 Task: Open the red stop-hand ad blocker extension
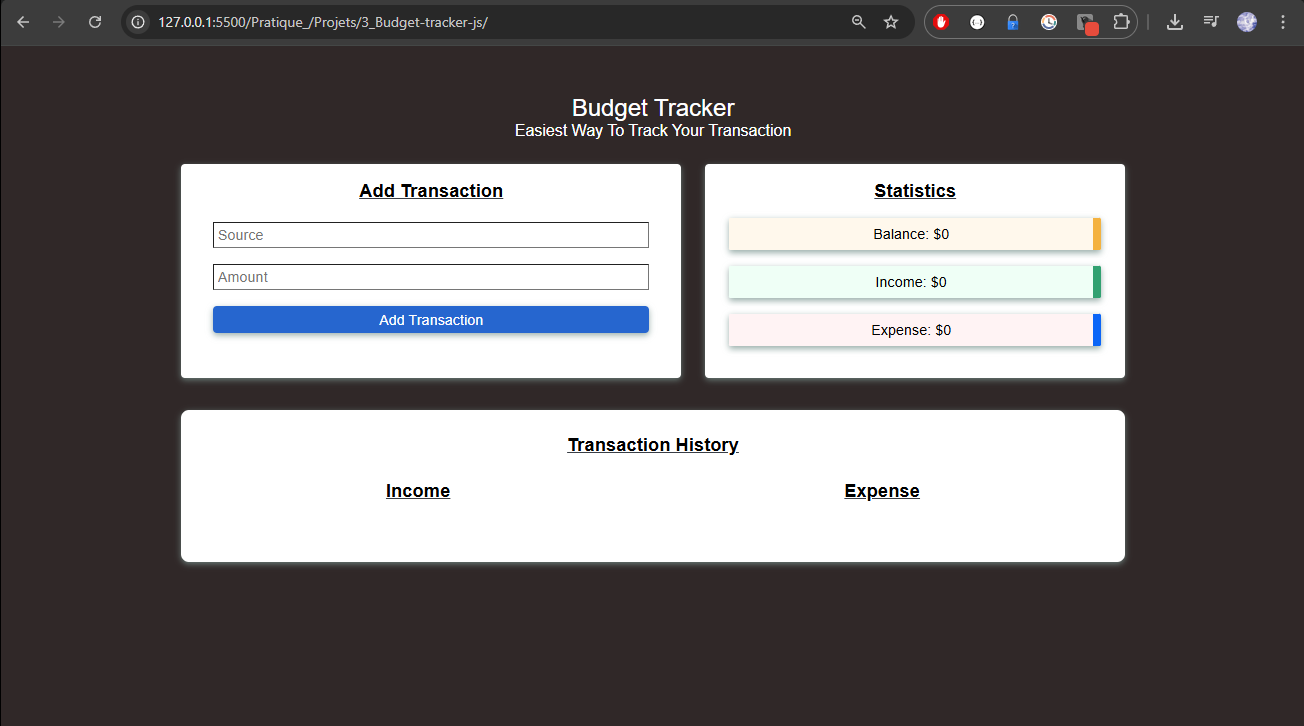pyautogui.click(x=941, y=22)
